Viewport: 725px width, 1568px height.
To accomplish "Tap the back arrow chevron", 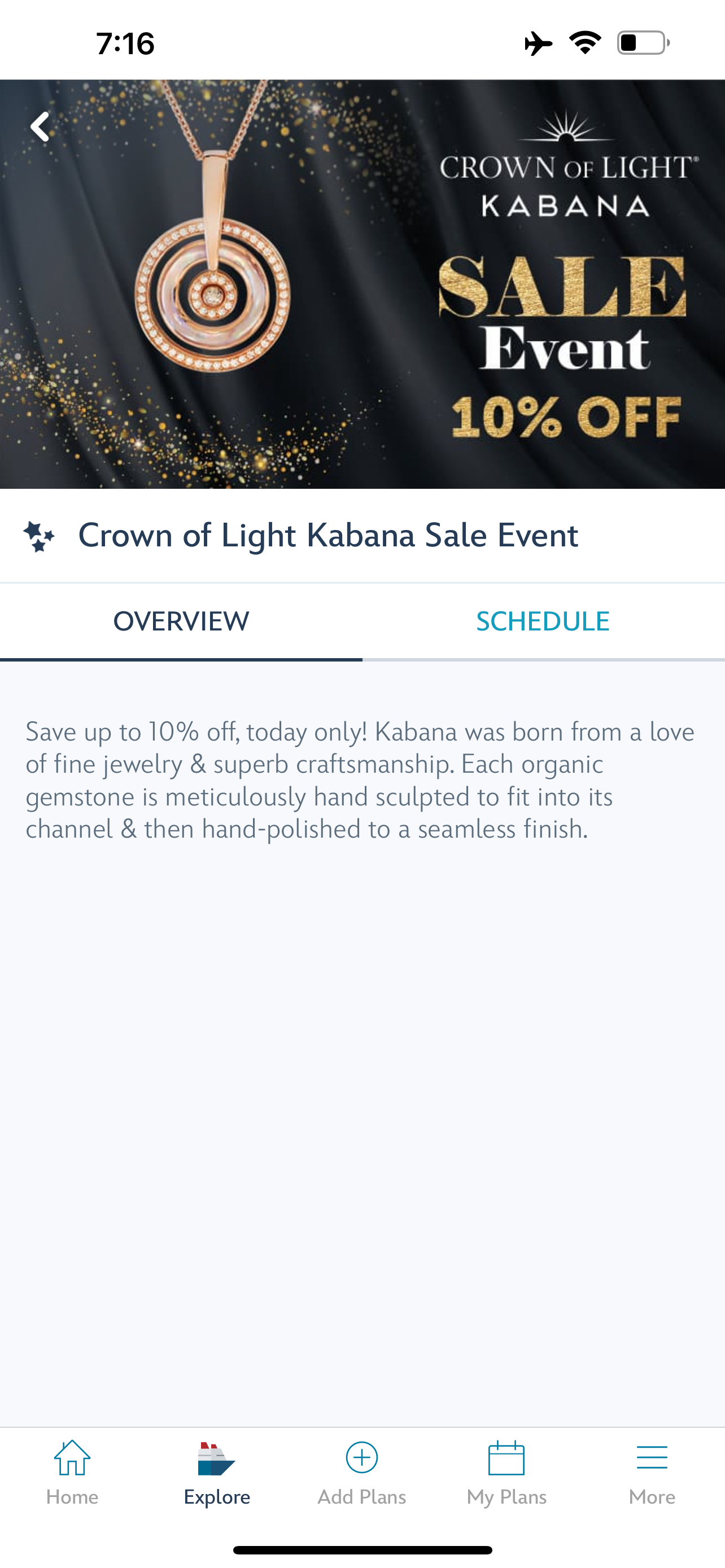I will (x=40, y=126).
